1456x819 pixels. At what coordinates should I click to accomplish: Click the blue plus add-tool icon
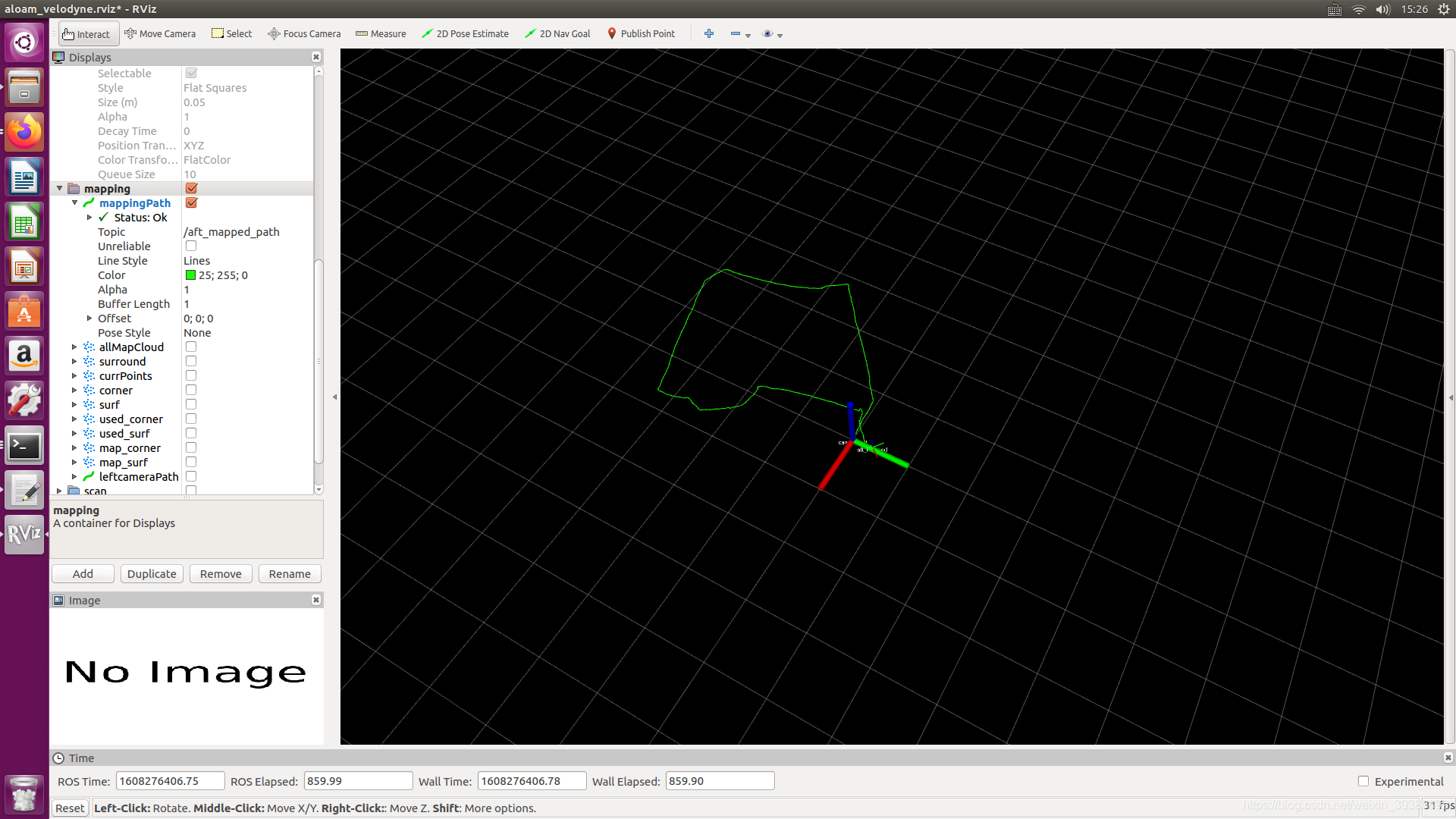click(709, 34)
